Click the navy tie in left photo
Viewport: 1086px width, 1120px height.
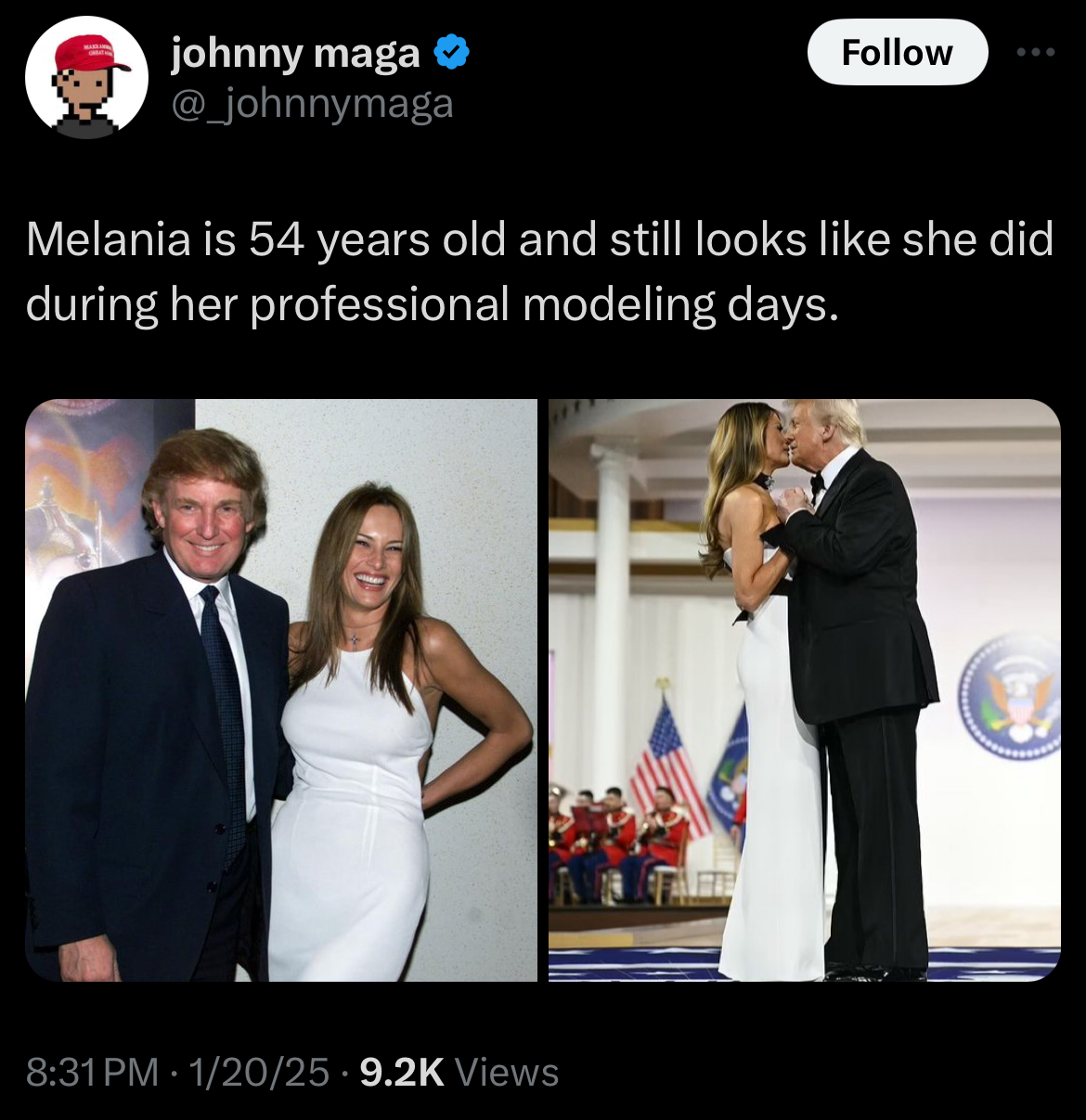226,716
